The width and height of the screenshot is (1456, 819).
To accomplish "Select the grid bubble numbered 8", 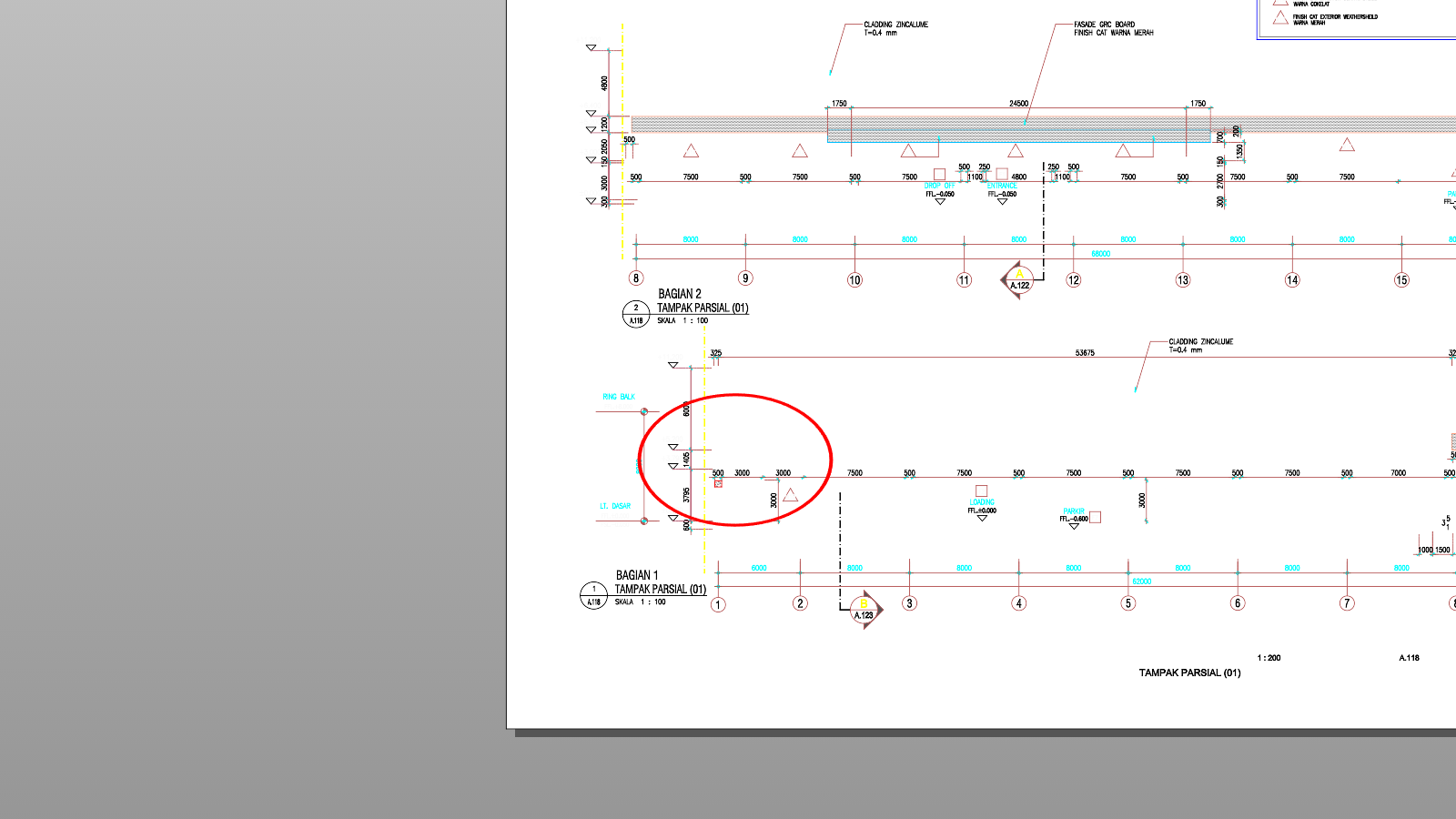I will point(636,278).
